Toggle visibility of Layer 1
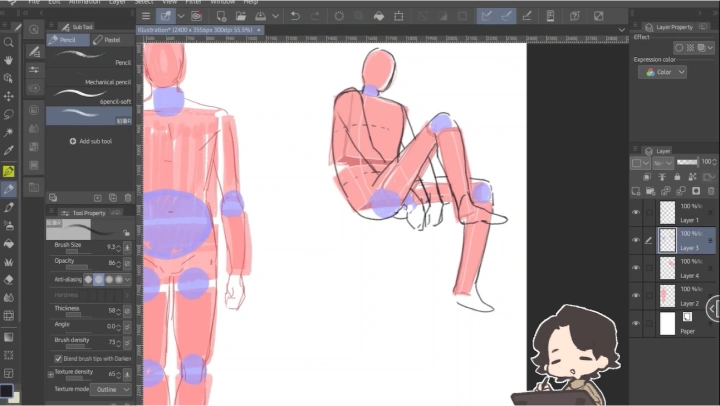Image resolution: width=720 pixels, height=406 pixels. [x=636, y=212]
